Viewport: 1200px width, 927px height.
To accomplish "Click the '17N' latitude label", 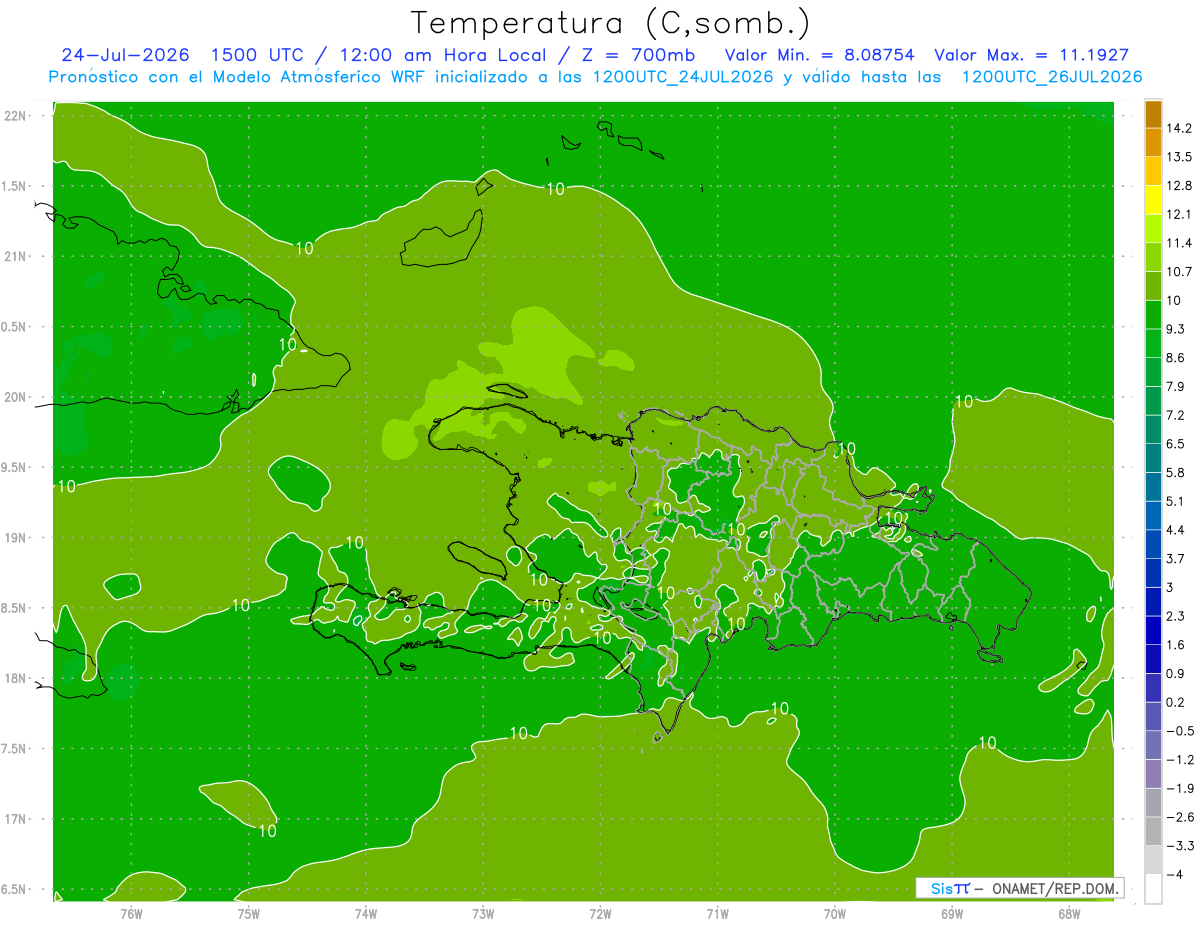I will [x=17, y=820].
